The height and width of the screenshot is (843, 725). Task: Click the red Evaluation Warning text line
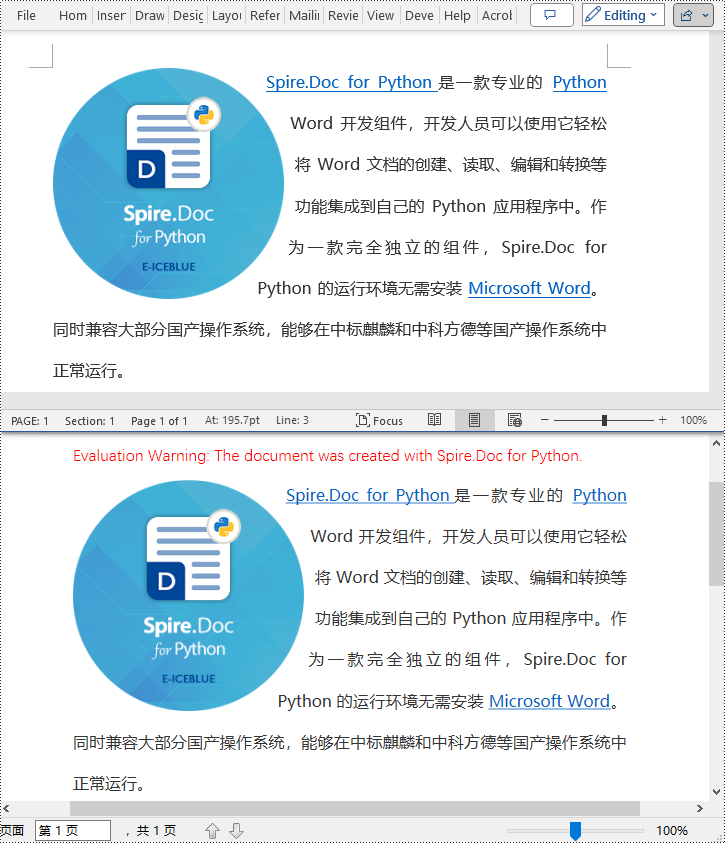coord(327,456)
